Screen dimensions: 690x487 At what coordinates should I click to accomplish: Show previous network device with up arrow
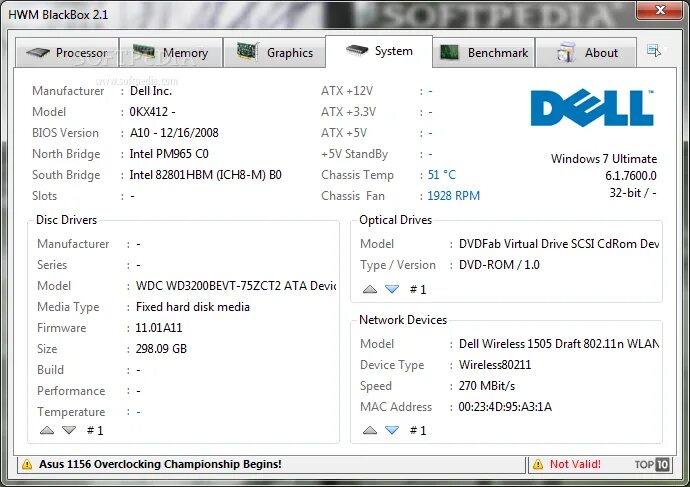tap(370, 430)
